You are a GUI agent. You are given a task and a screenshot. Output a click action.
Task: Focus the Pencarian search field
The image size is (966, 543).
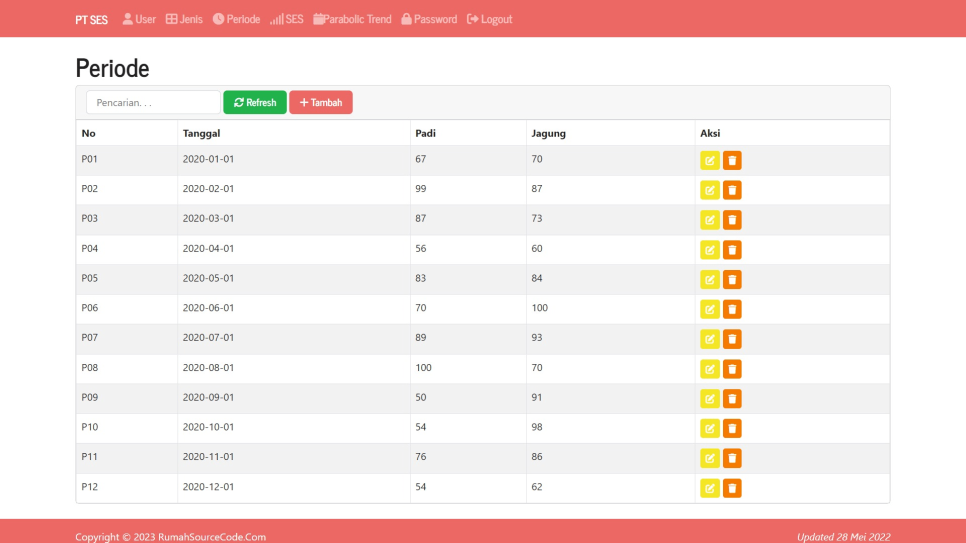153,102
